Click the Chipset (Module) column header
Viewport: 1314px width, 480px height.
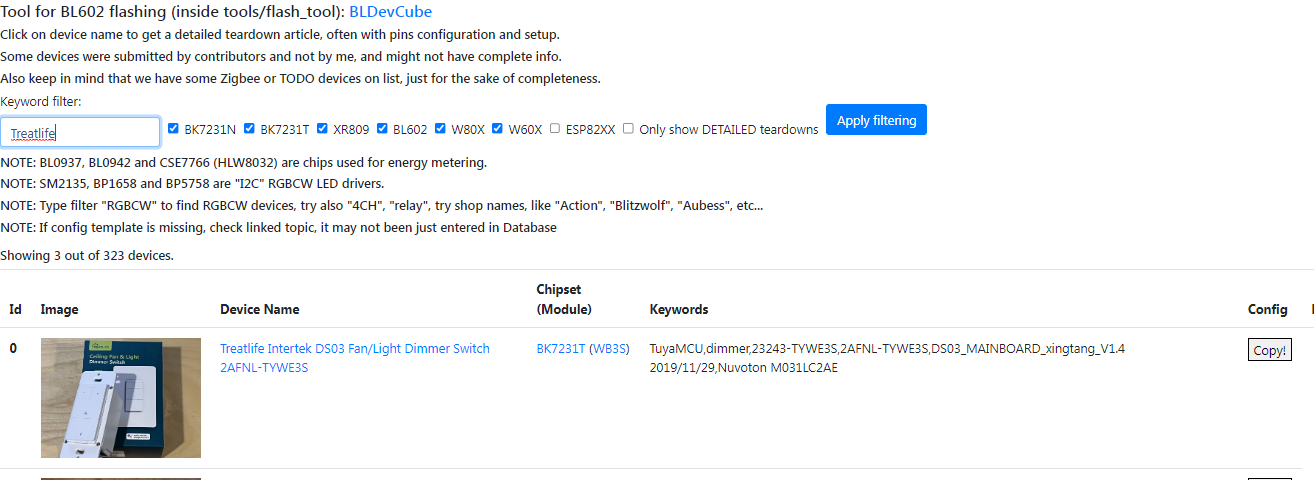[564, 299]
